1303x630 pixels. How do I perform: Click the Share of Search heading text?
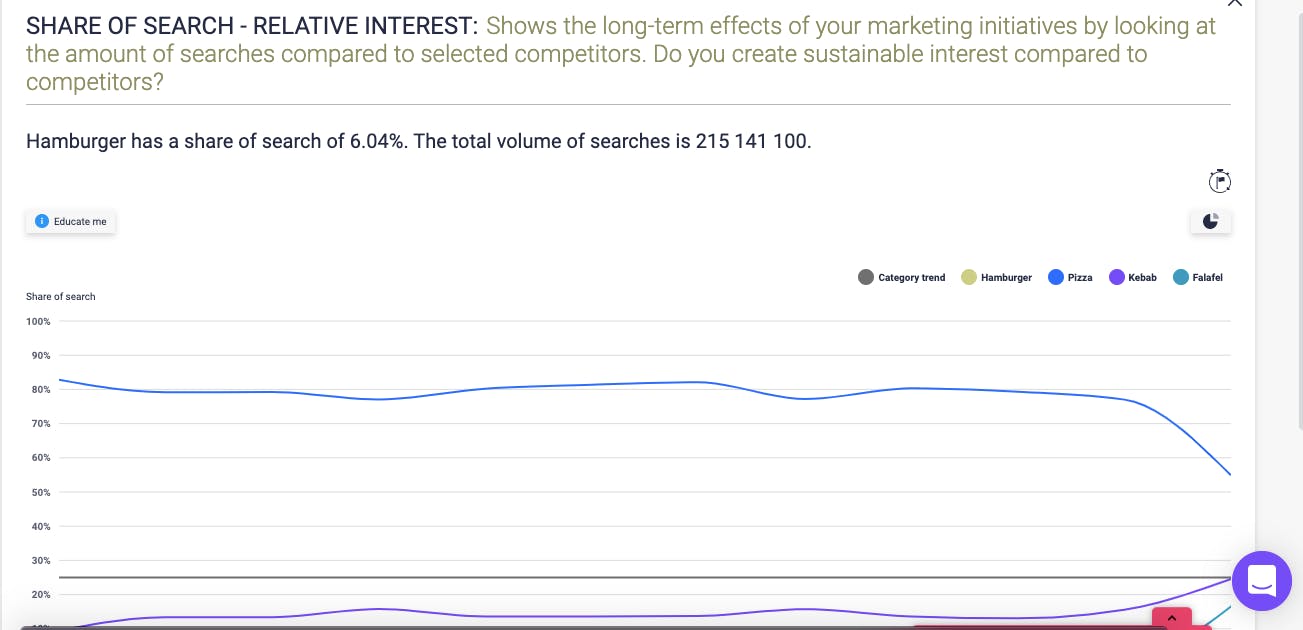(x=252, y=26)
